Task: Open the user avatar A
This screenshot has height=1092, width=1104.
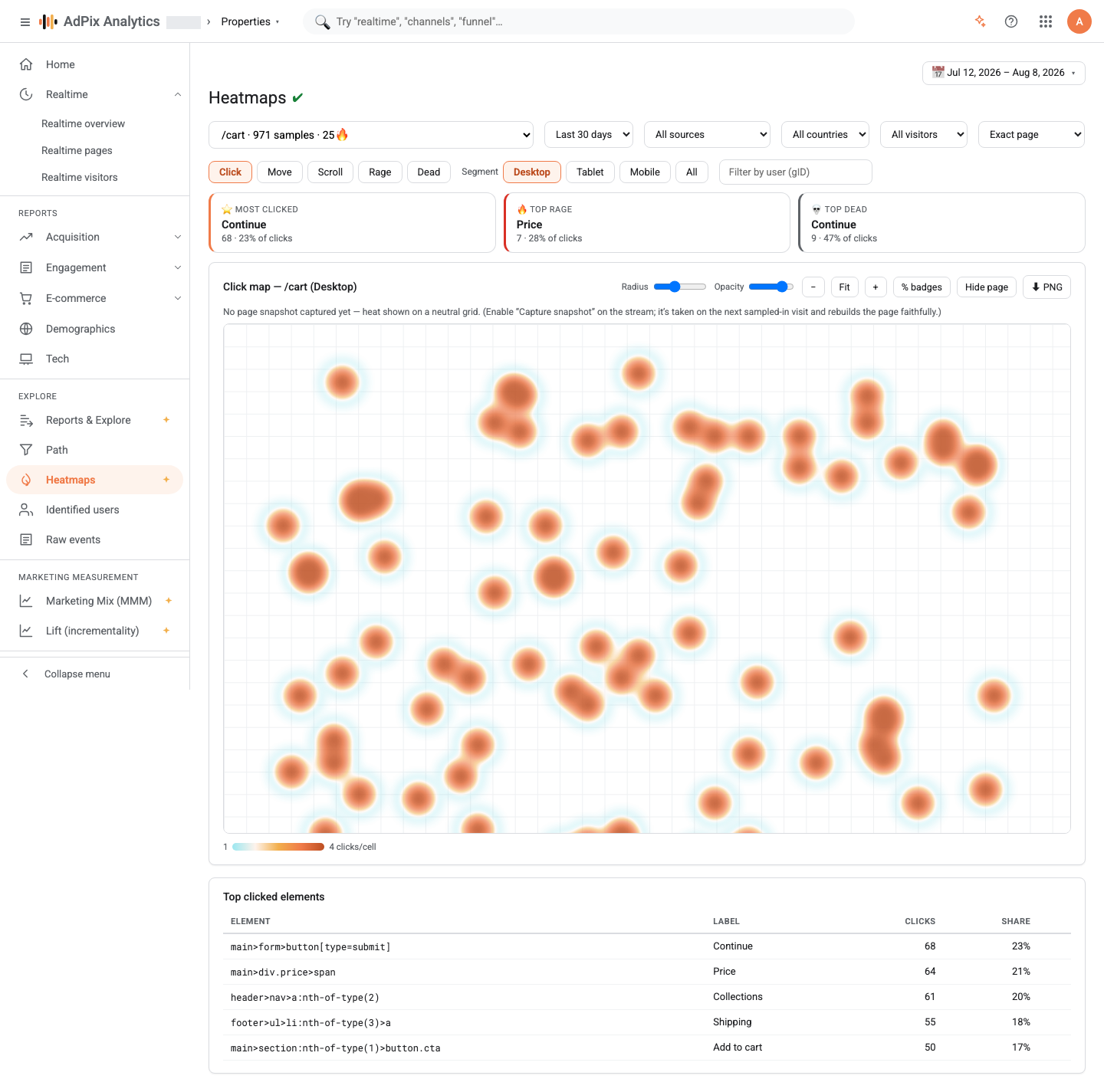Action: click(x=1079, y=21)
